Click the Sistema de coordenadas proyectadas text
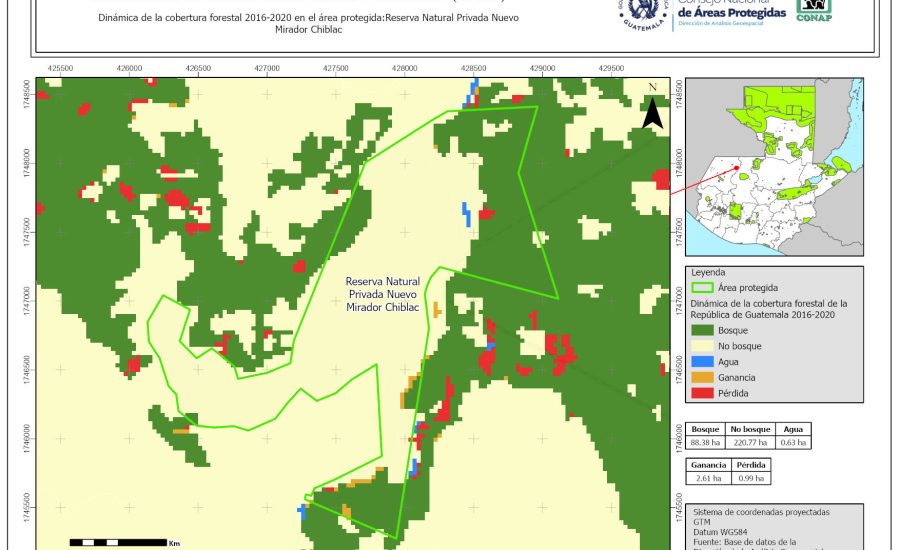The image size is (900, 550). pyautogui.click(x=760, y=512)
